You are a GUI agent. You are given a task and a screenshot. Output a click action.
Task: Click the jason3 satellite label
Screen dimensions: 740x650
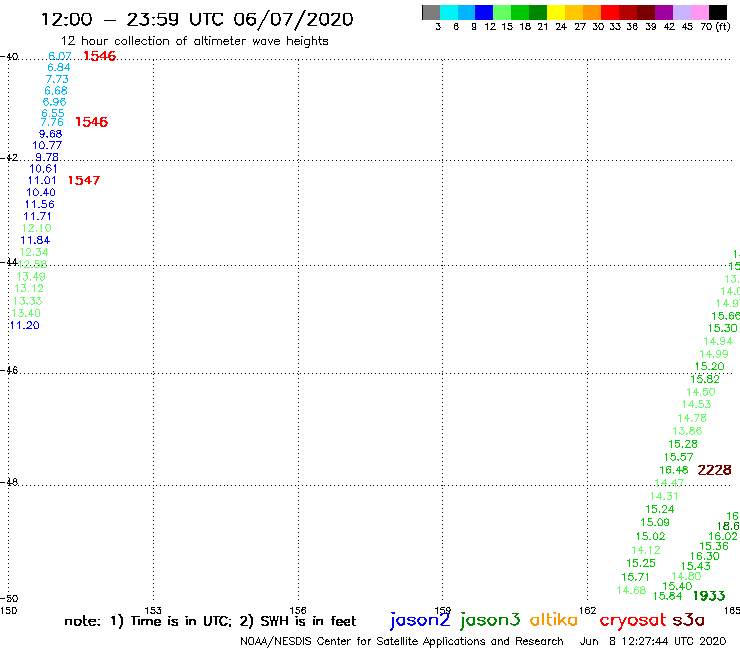[490, 620]
